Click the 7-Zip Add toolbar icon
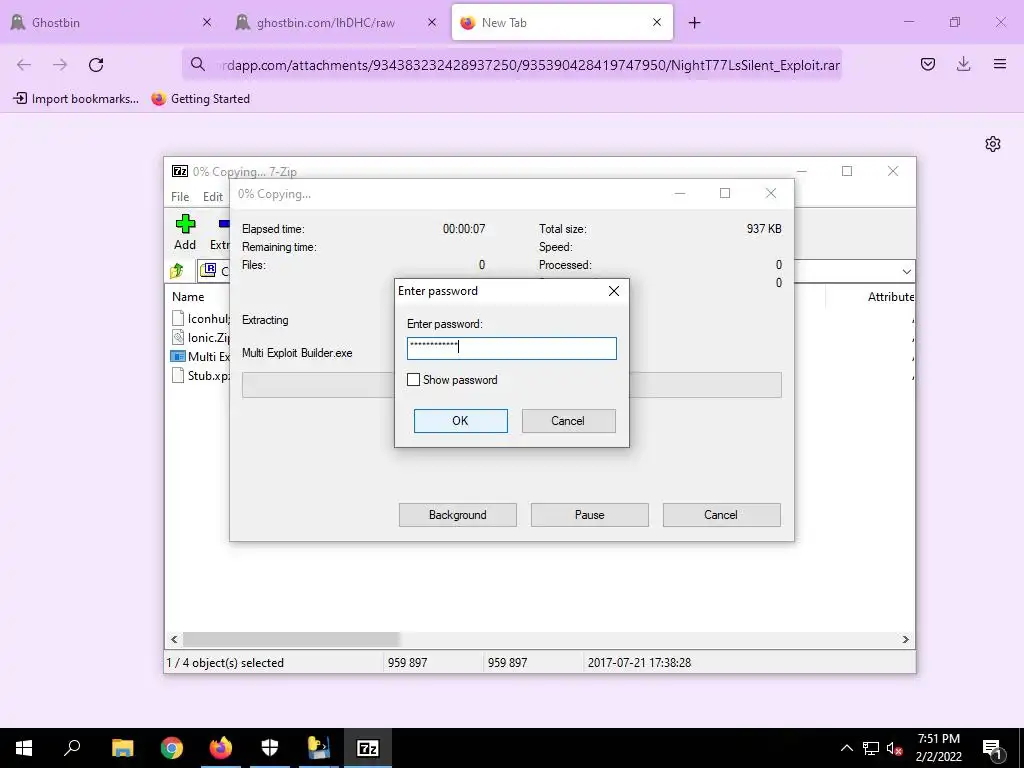 click(x=185, y=232)
